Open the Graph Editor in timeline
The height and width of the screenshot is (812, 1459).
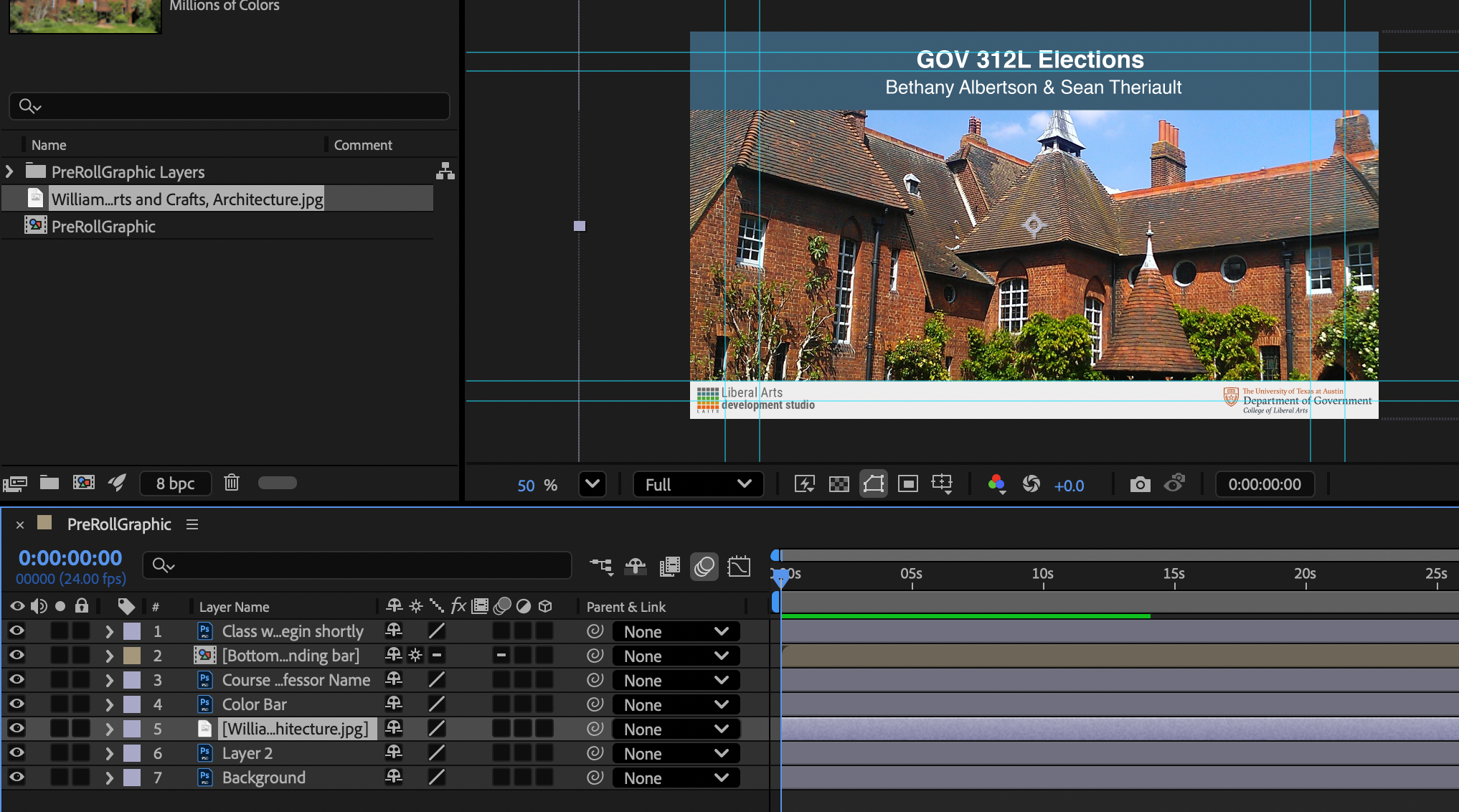(739, 567)
